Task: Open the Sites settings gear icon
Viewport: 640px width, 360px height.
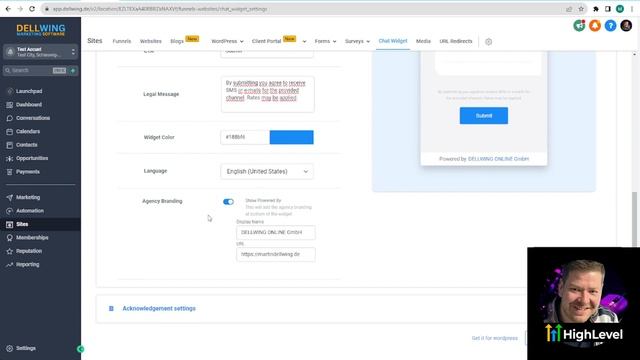Action: tap(489, 42)
